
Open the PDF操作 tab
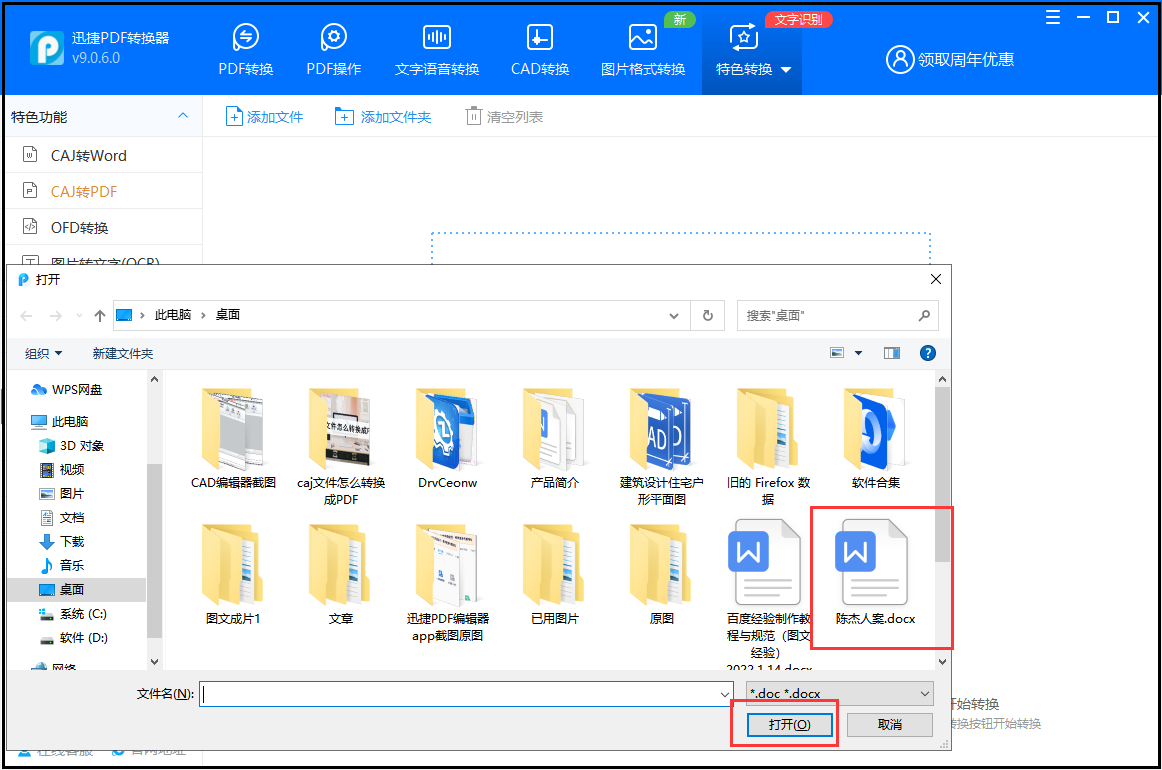tap(333, 50)
